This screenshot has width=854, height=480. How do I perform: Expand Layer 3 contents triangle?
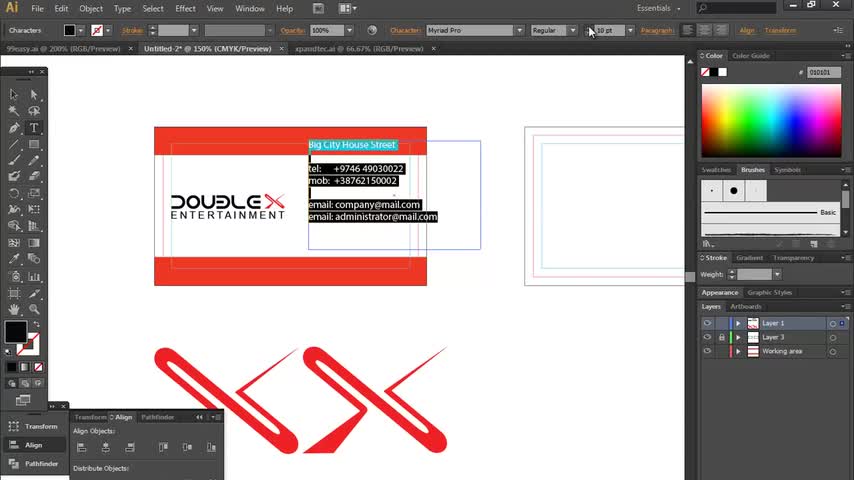click(x=739, y=338)
